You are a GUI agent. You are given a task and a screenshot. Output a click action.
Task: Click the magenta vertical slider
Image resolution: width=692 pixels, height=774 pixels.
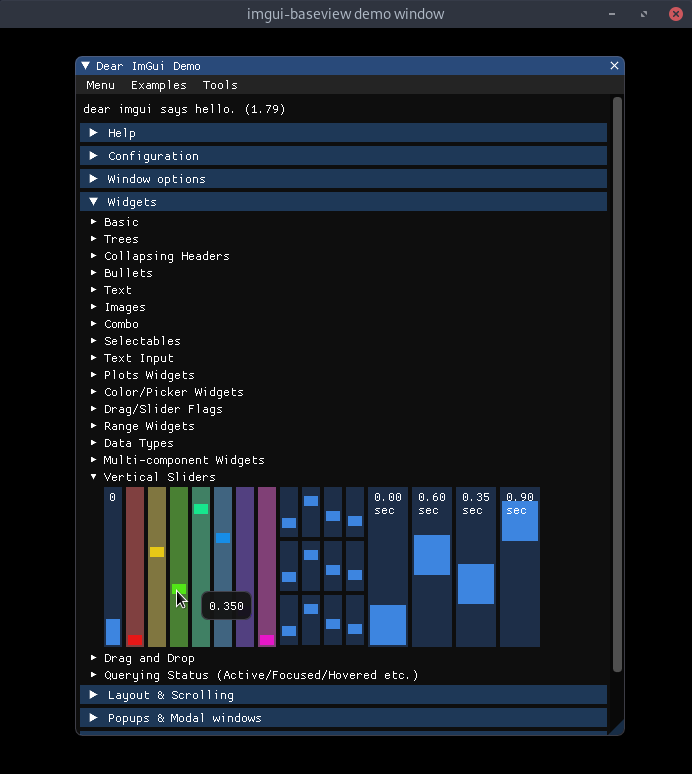point(267,567)
